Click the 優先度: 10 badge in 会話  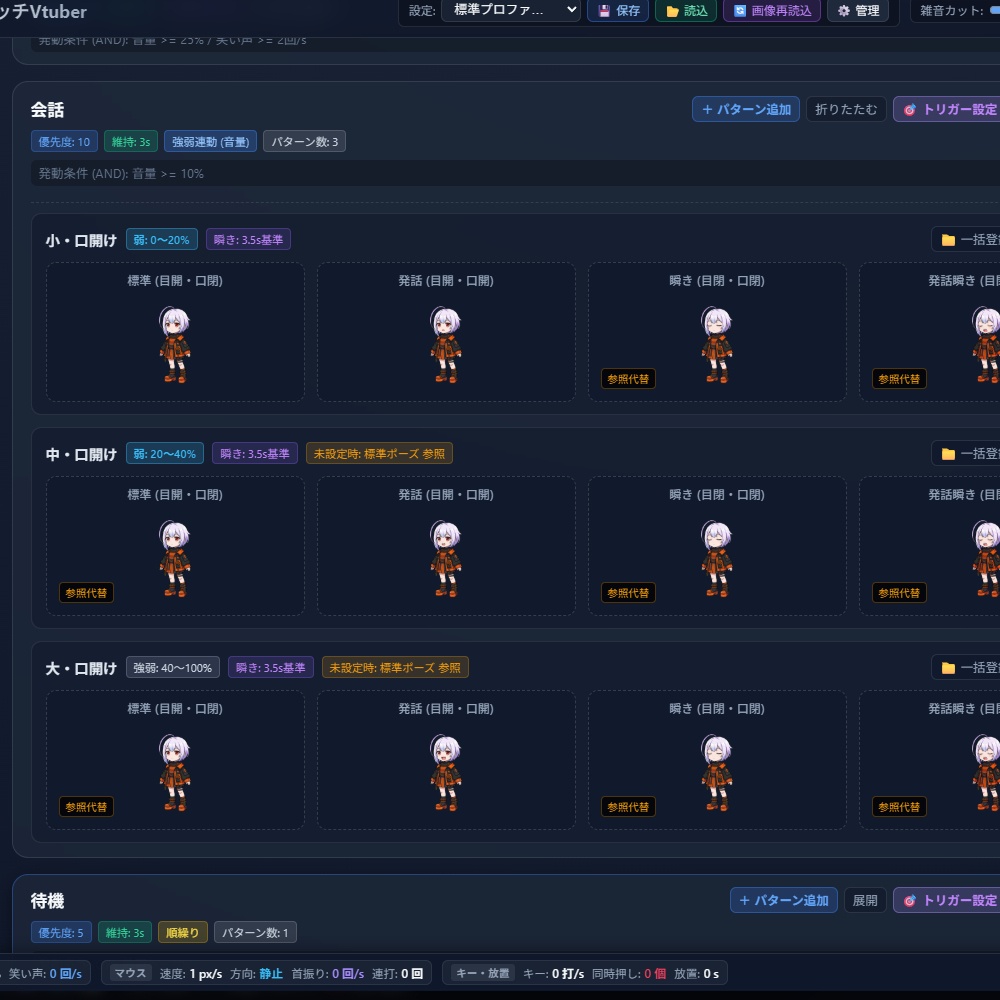click(x=64, y=142)
